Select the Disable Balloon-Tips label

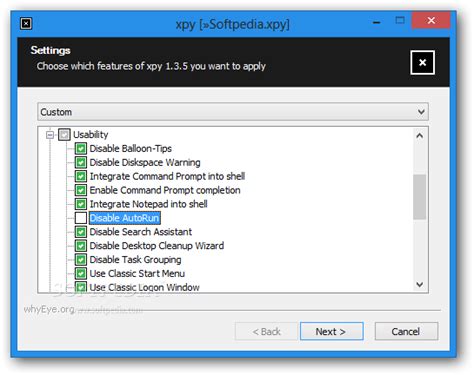(x=131, y=148)
